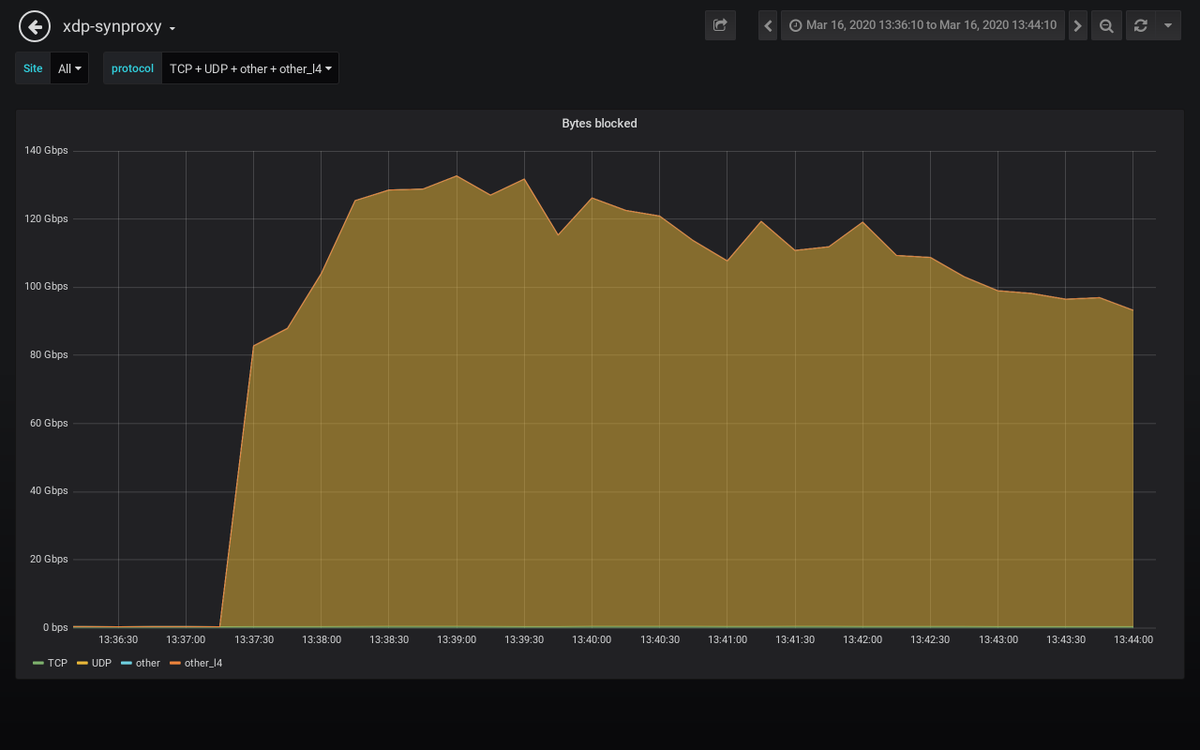Share the dashboard via the share icon
The height and width of the screenshot is (750, 1200).
coord(720,26)
